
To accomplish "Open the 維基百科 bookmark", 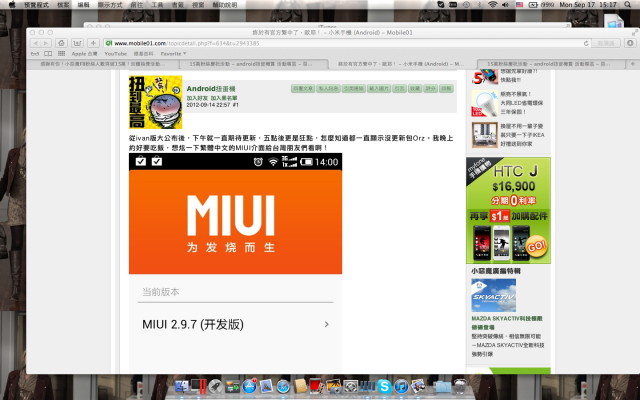I will 143,53.
